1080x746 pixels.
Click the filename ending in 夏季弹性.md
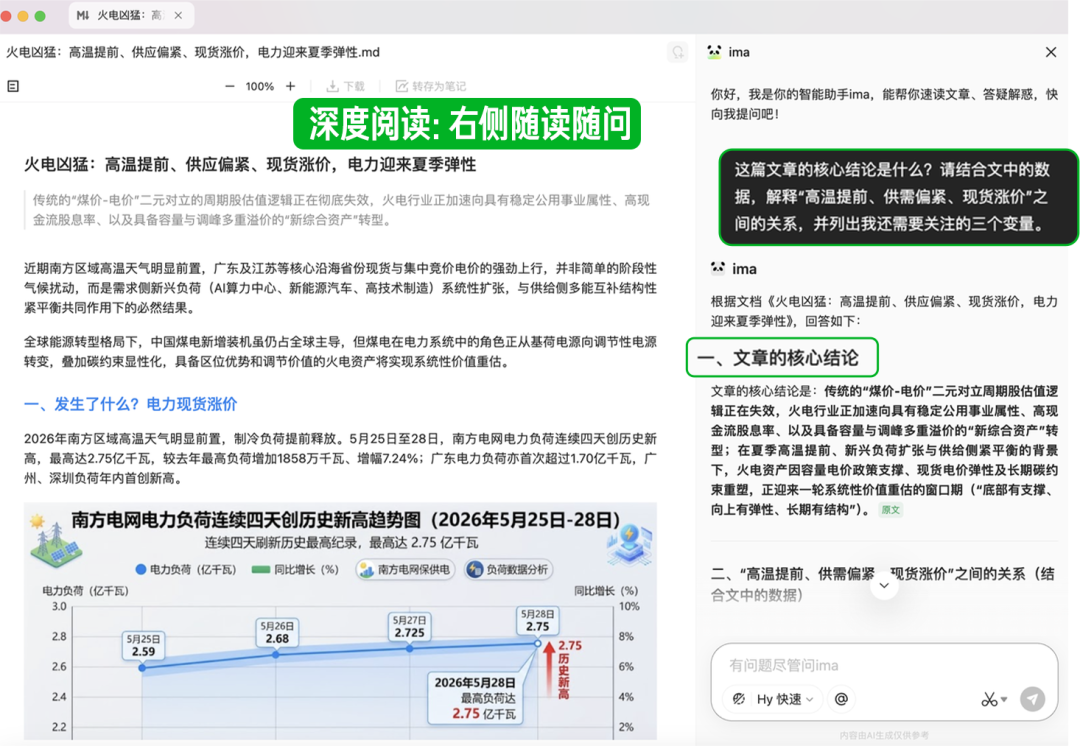coord(193,52)
